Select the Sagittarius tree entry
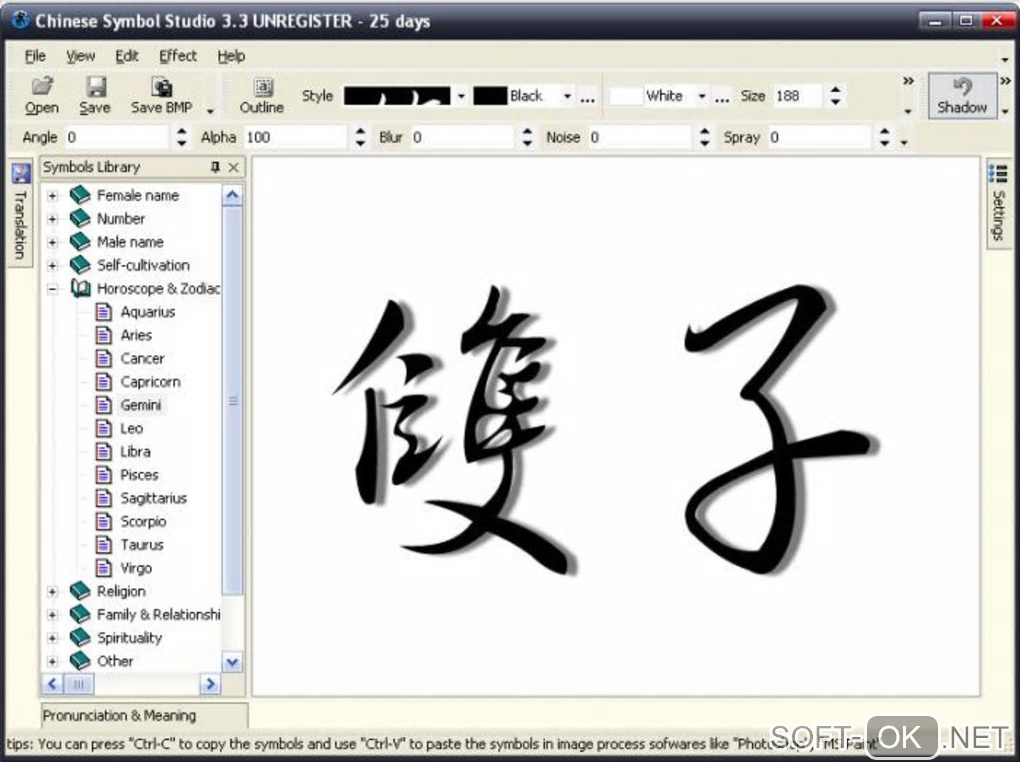 pos(154,498)
